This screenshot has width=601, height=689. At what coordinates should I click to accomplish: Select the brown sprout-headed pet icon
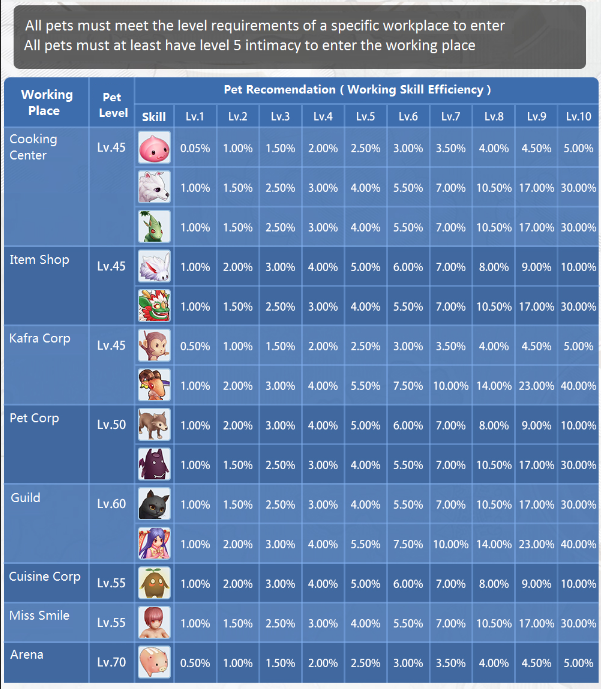(x=154, y=583)
